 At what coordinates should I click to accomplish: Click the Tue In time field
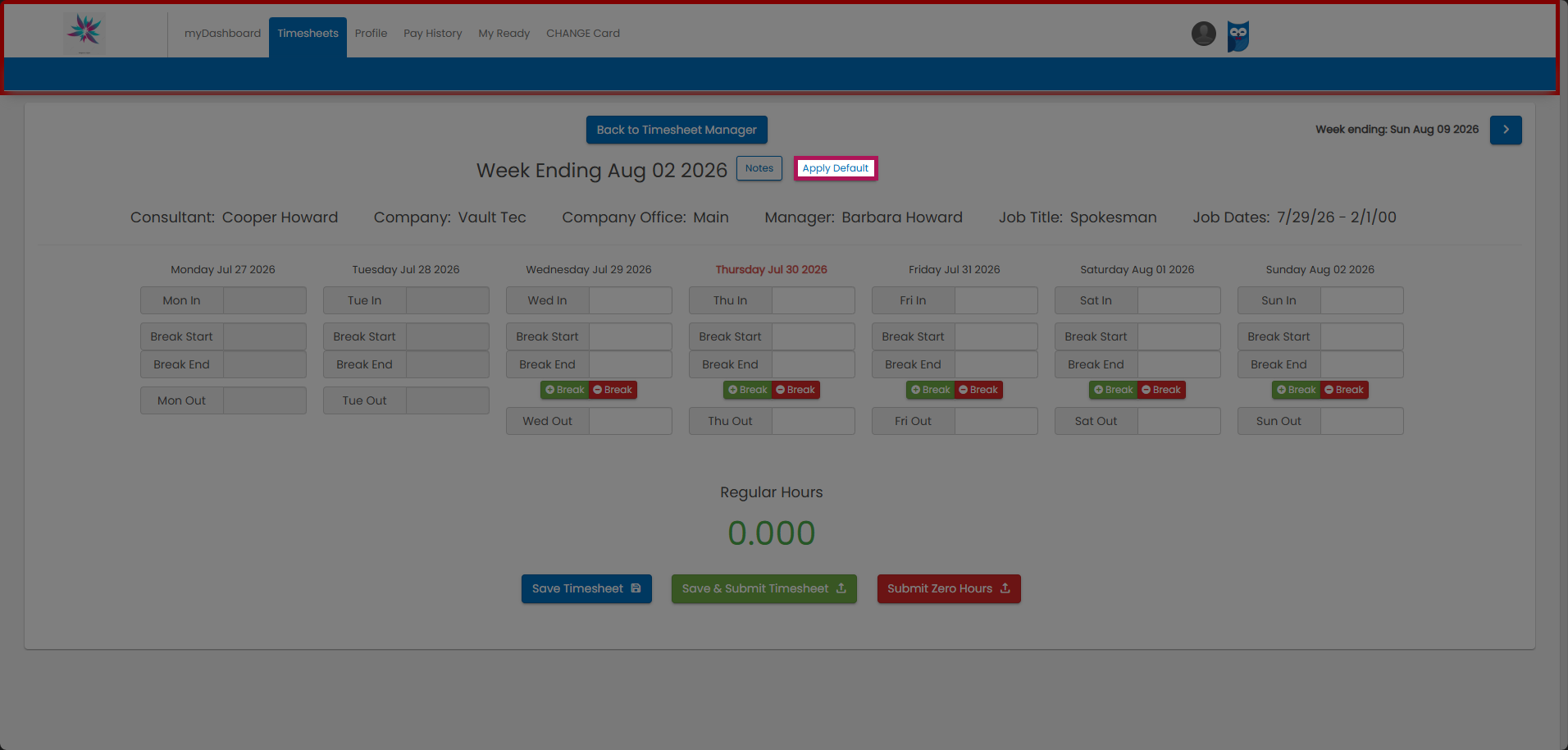448,300
